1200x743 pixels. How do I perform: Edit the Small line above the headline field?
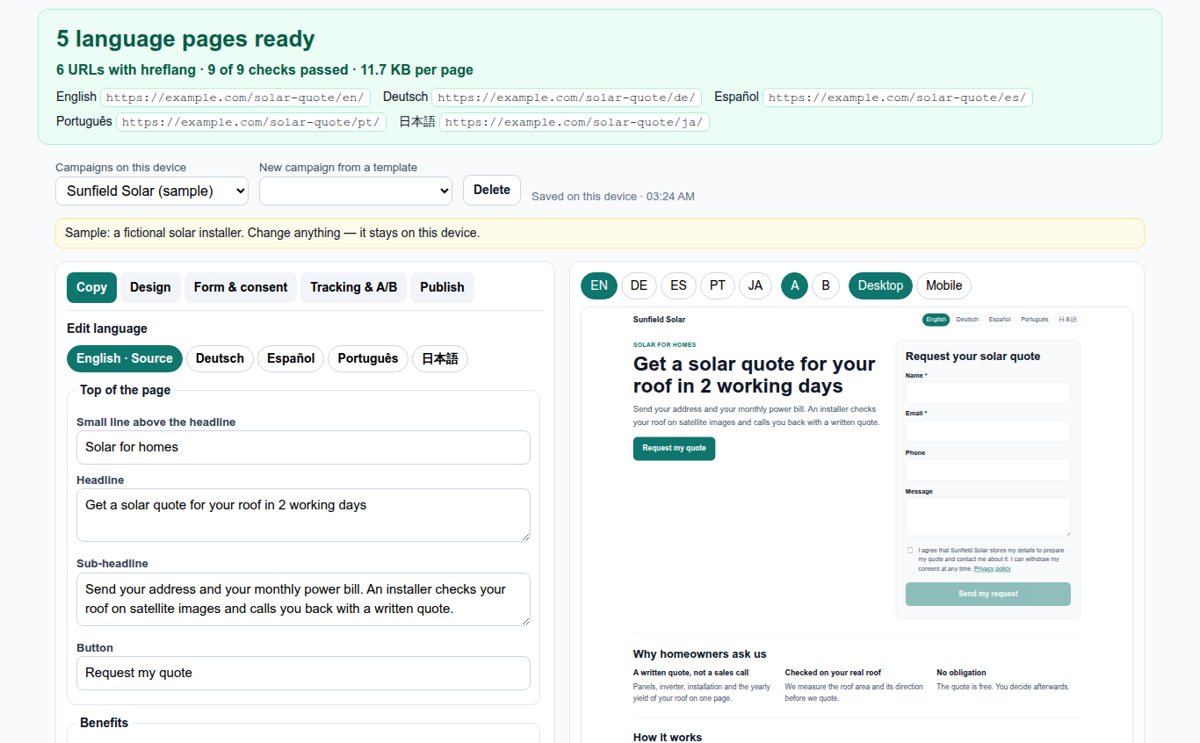click(x=303, y=447)
